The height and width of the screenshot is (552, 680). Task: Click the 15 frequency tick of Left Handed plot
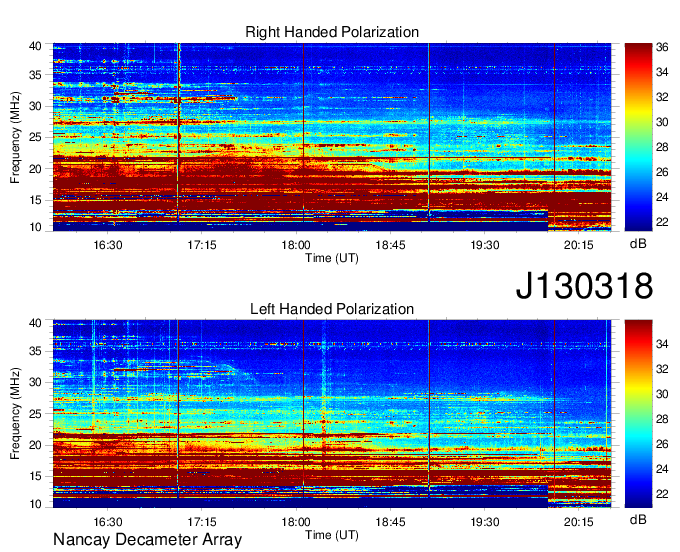click(x=35, y=476)
